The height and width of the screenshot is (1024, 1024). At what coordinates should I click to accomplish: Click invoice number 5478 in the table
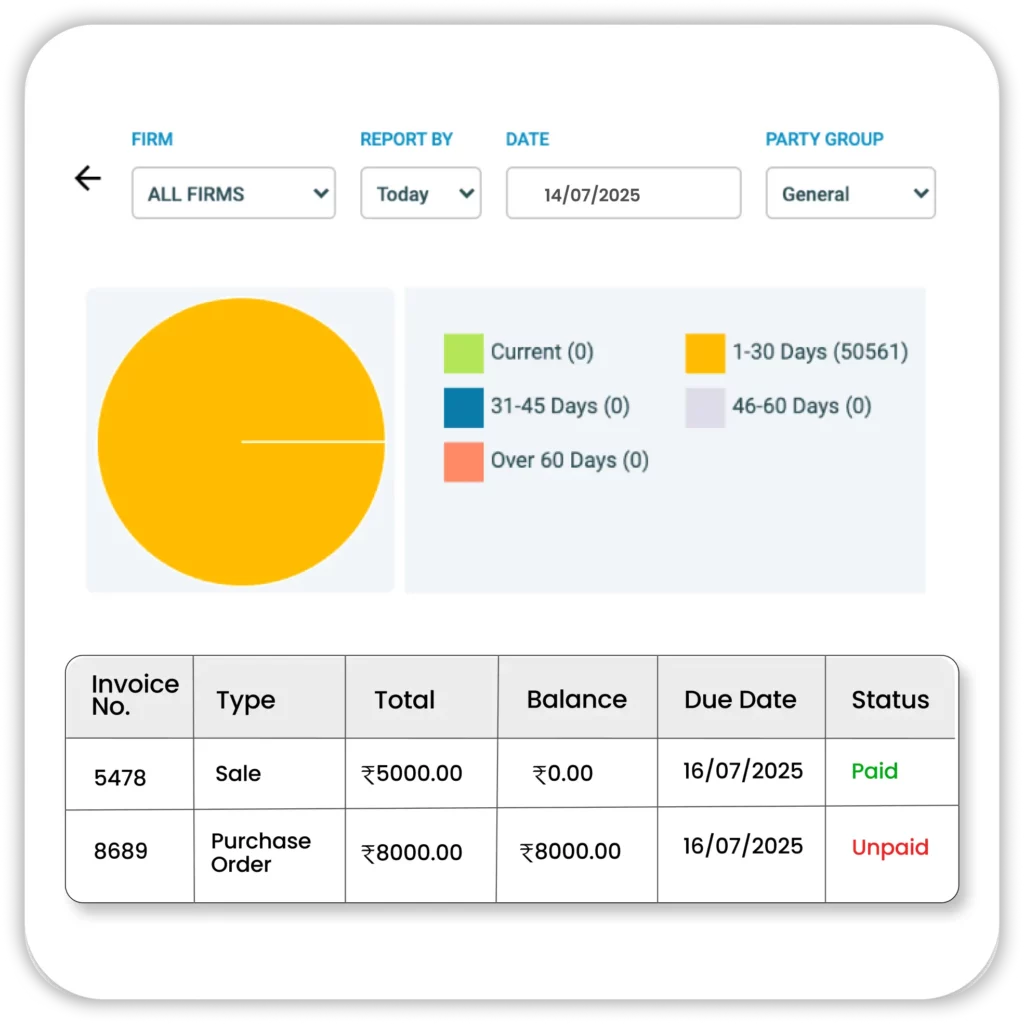point(119,773)
